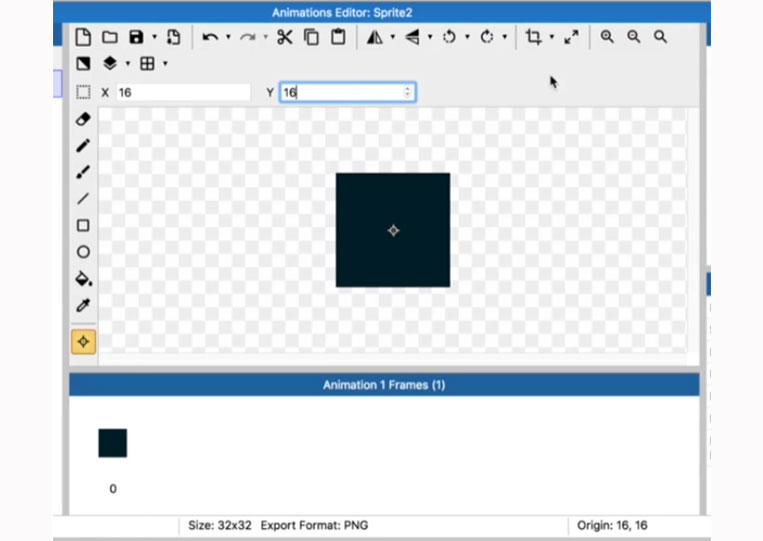Screen dimensions: 763x541
Task: Mirror image horizontally
Action: pyautogui.click(x=375, y=37)
